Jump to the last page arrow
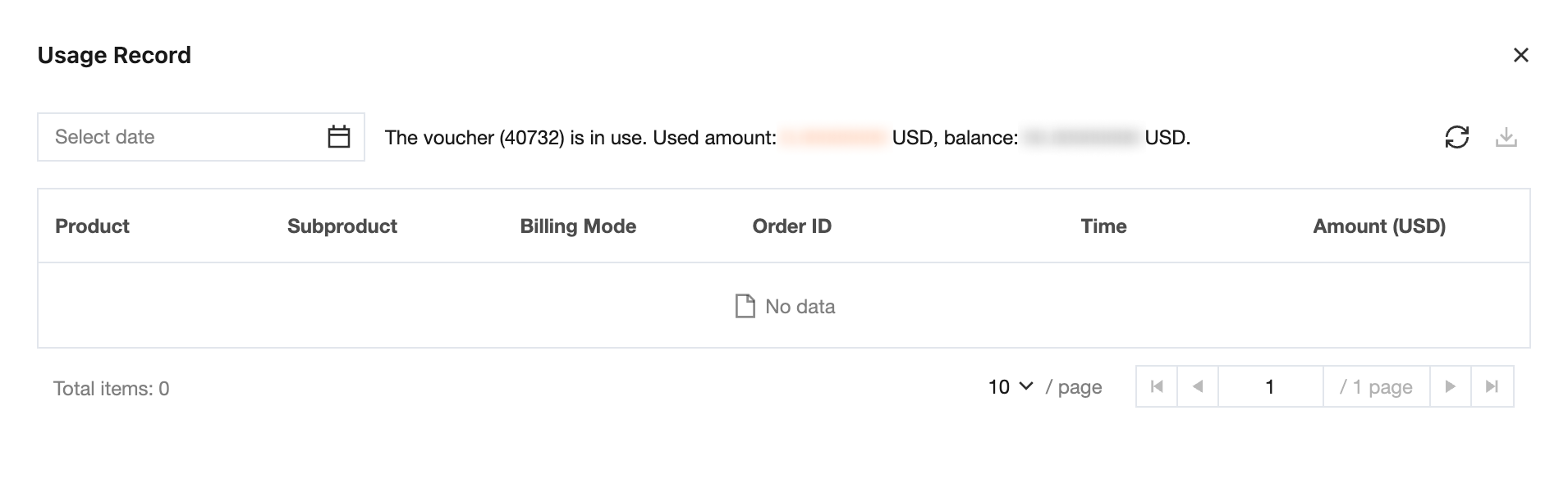The width and height of the screenshot is (1568, 479). coord(1492,386)
